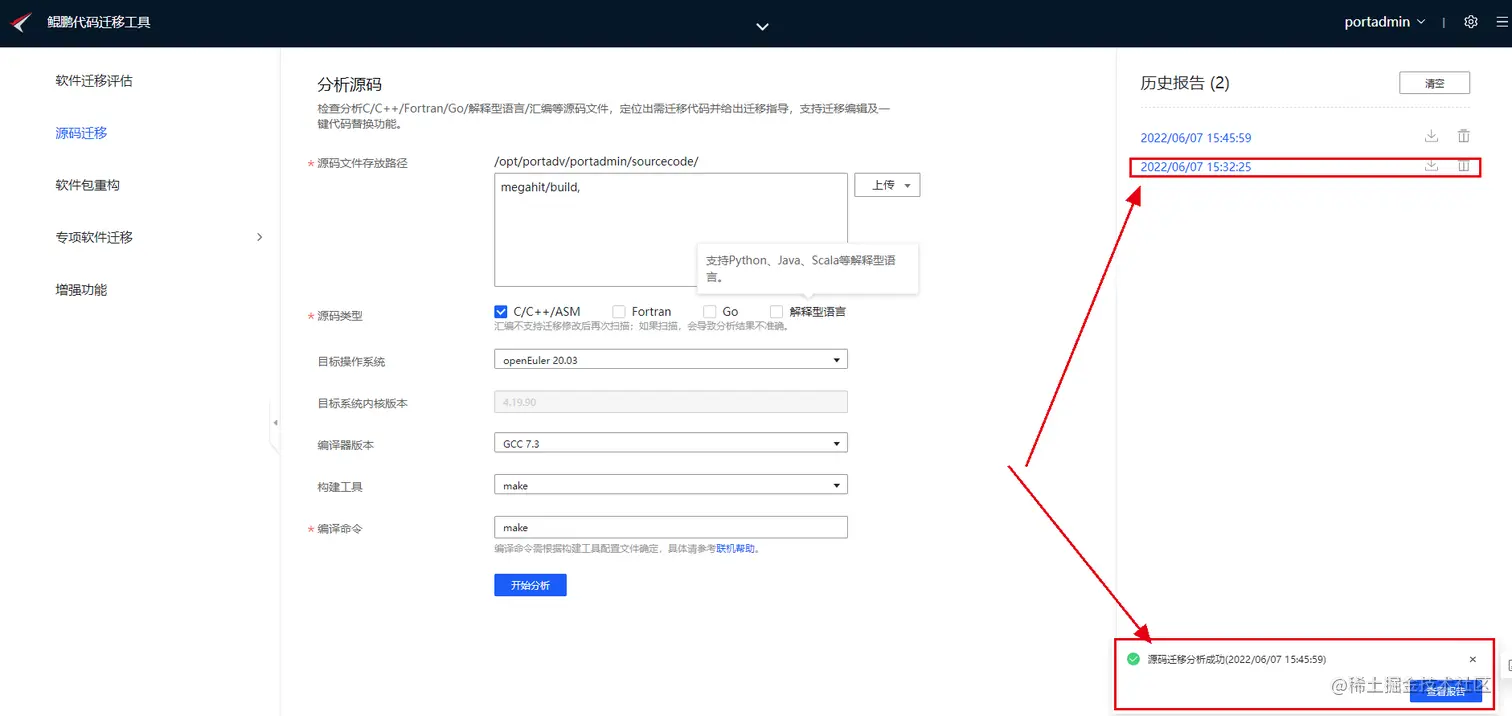Close the analysis success notification
The height and width of the screenshot is (716, 1512).
[x=1472, y=660]
